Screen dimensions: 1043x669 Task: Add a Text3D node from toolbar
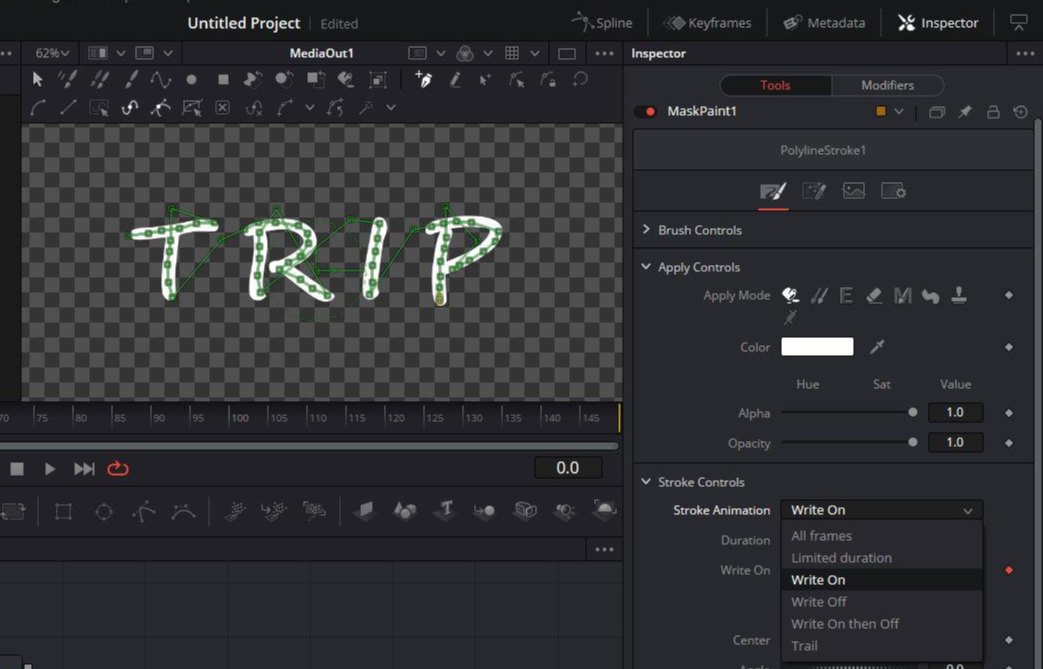(445, 511)
